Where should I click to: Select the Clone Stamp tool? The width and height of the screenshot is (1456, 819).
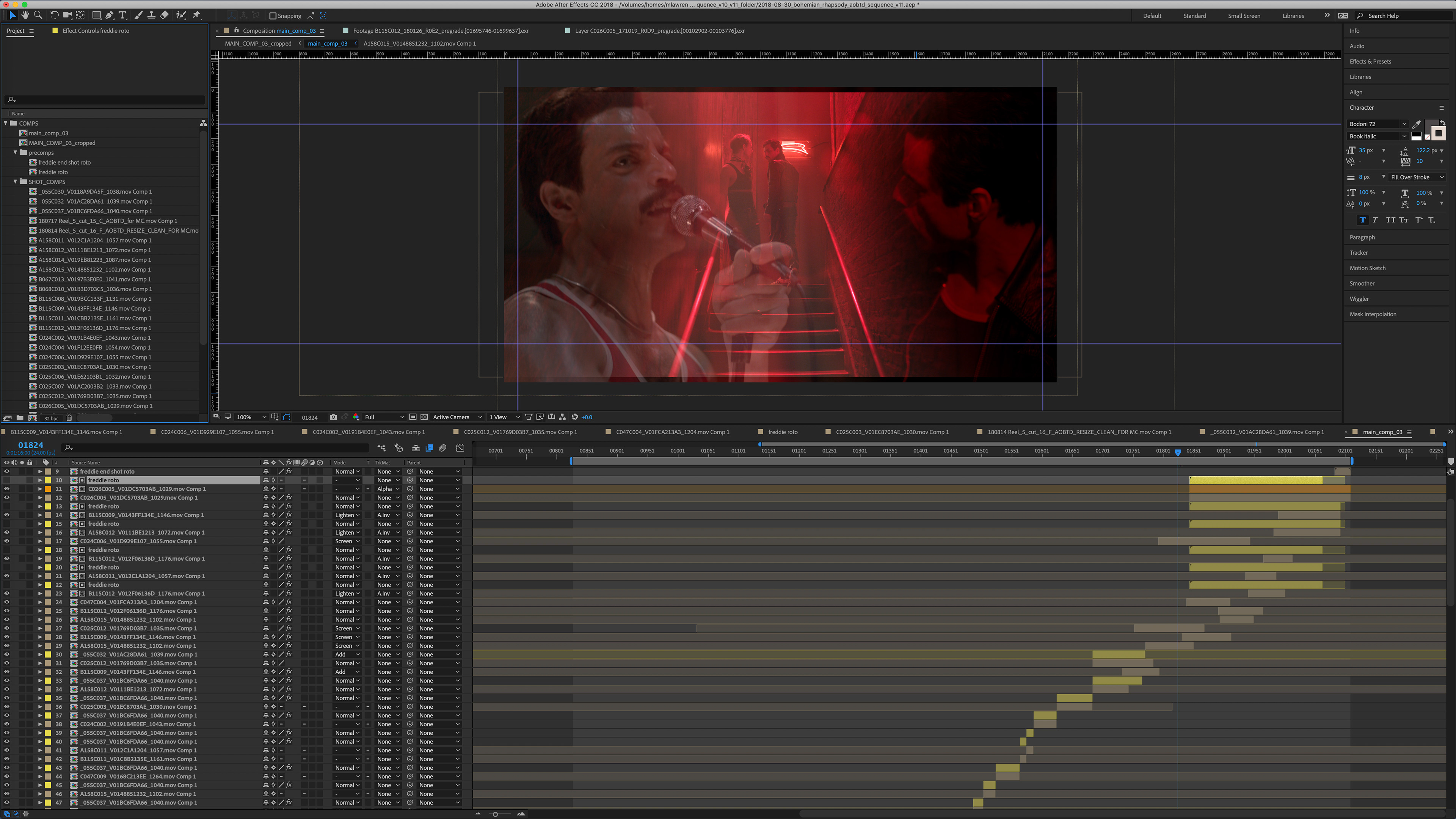(152, 15)
